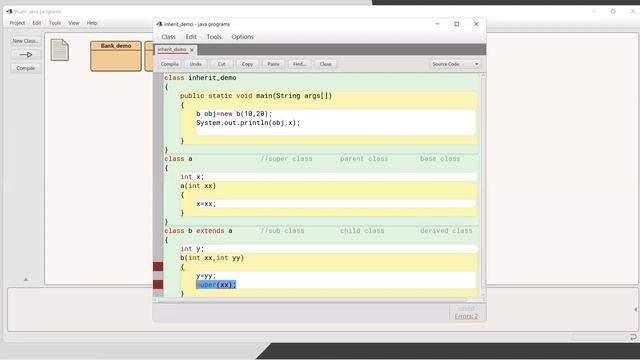
Task: Click the Close toolbar button in editor
Action: [325, 64]
